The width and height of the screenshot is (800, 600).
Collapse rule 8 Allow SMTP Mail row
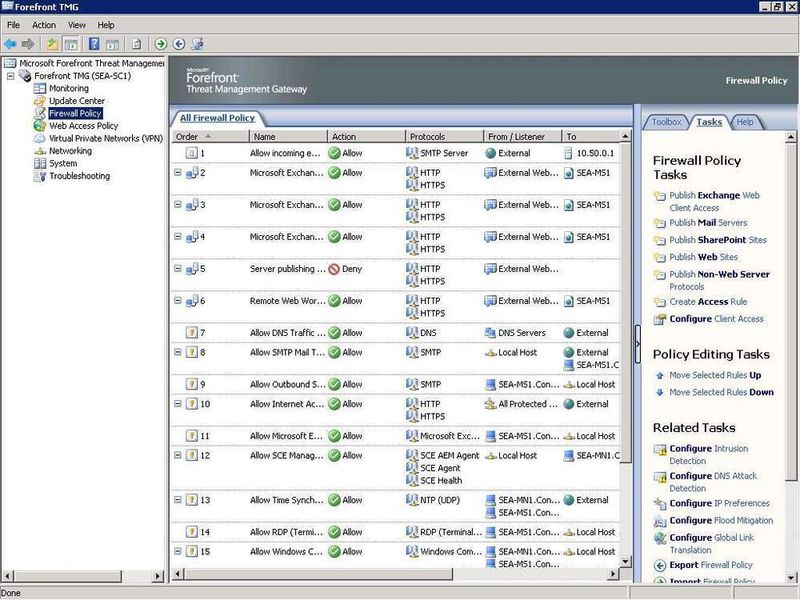178,352
